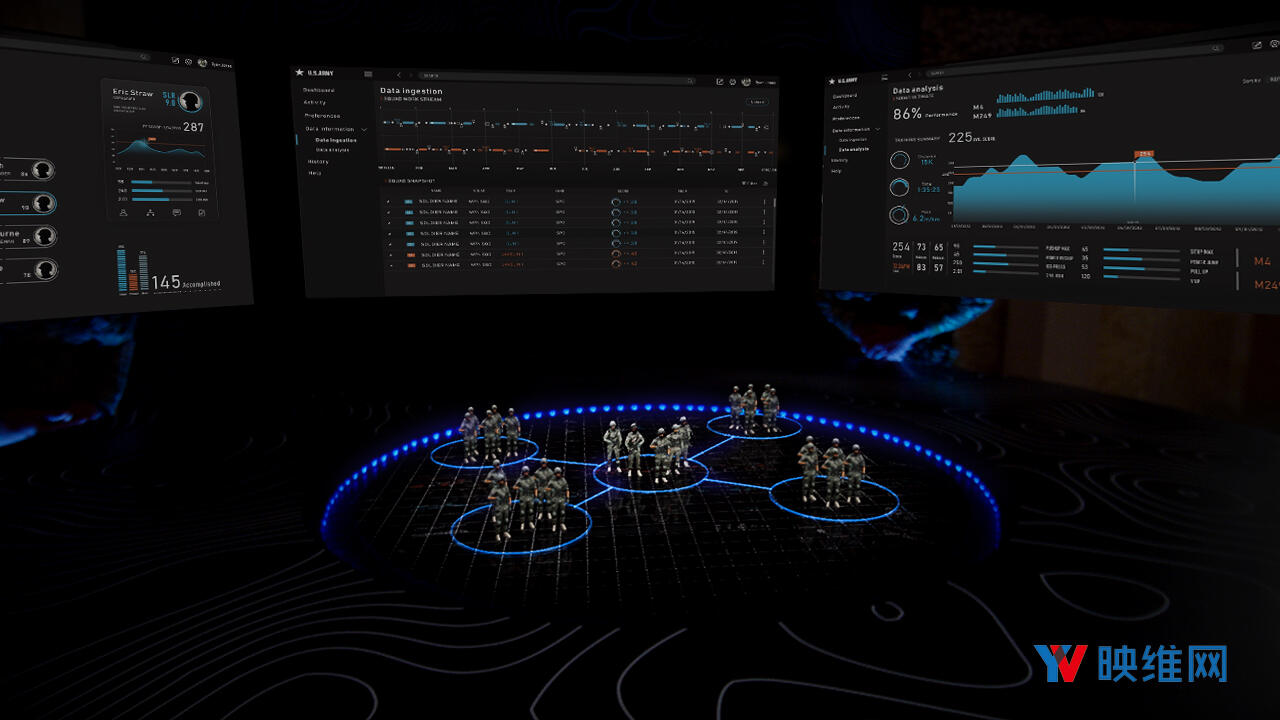The height and width of the screenshot is (720, 1280).
Task: Click the edit icon in center panel header
Action: point(719,81)
